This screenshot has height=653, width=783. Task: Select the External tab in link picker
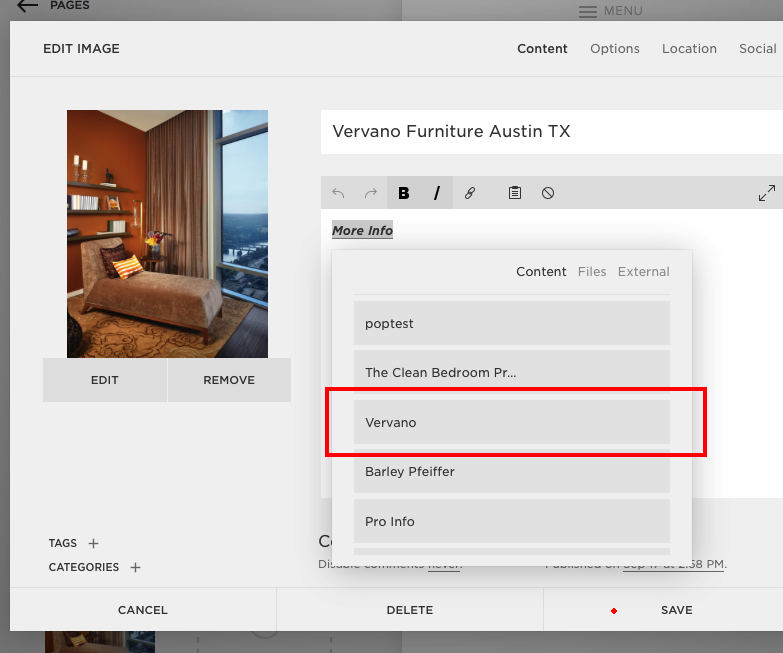644,272
